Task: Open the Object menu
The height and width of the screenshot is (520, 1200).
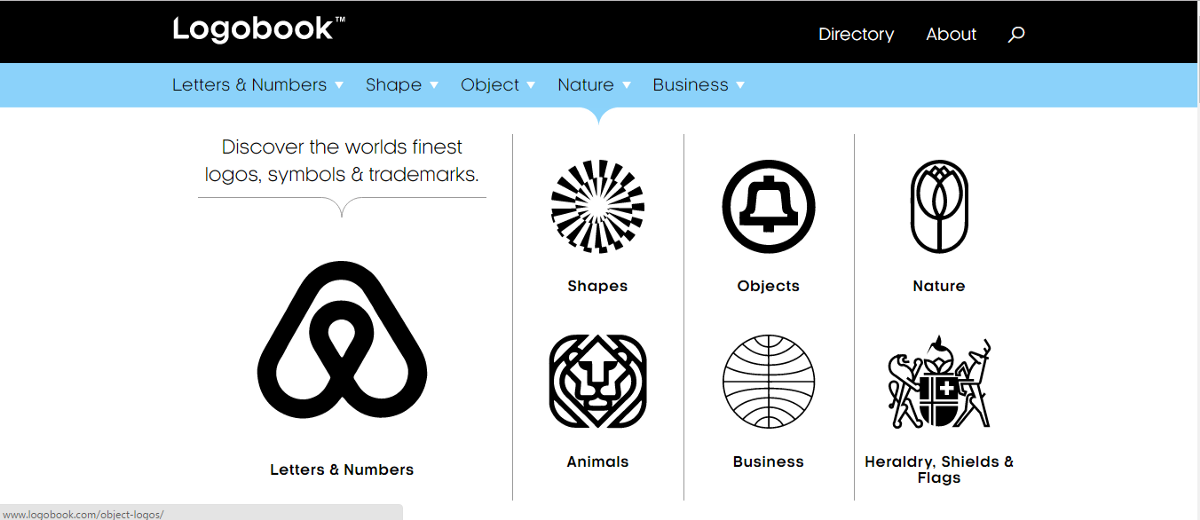Action: [490, 85]
